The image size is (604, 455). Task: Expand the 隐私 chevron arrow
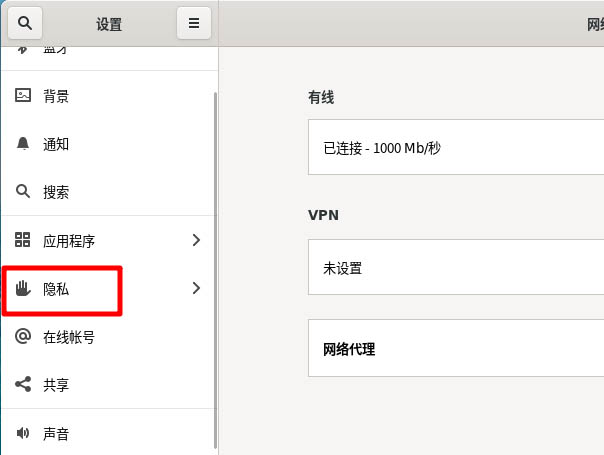tap(196, 289)
